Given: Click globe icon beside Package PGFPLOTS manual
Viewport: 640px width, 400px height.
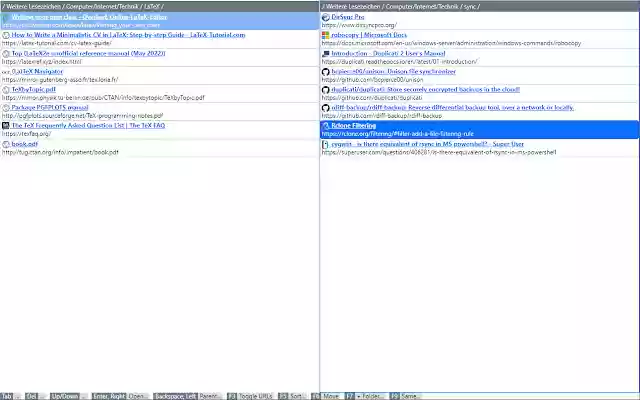Looking at the screenshot, I should pos(6,108).
